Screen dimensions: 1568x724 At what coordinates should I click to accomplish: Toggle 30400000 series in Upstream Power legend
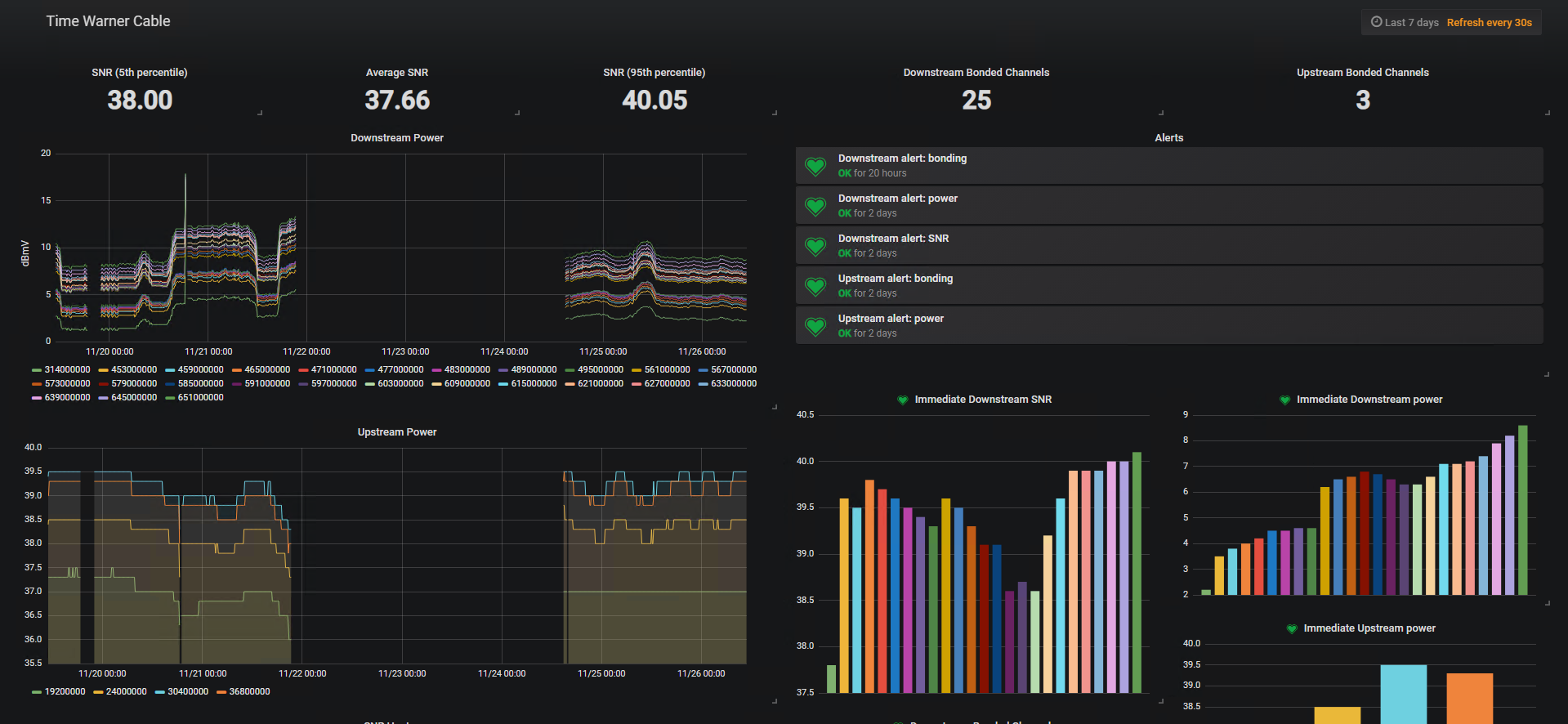pyautogui.click(x=188, y=692)
